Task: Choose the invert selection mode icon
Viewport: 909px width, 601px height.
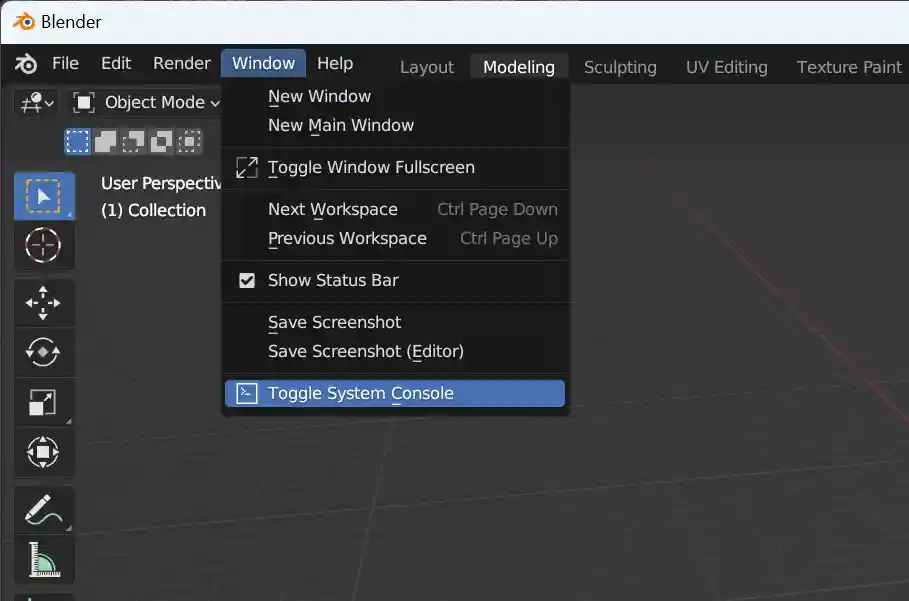Action: tap(161, 141)
